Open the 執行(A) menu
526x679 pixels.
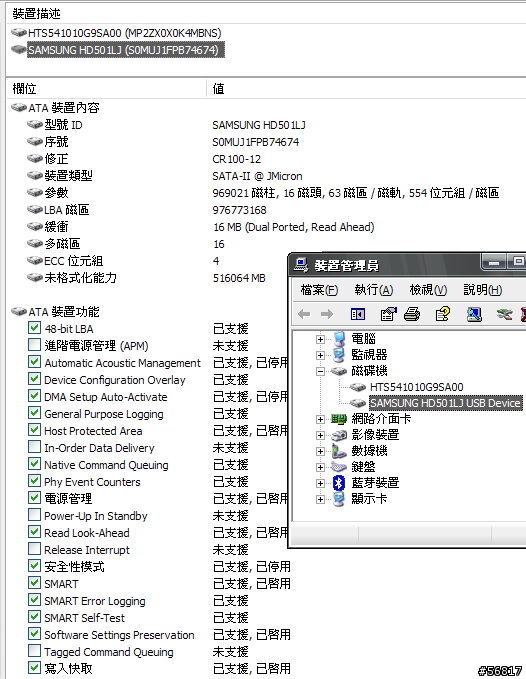[374, 290]
